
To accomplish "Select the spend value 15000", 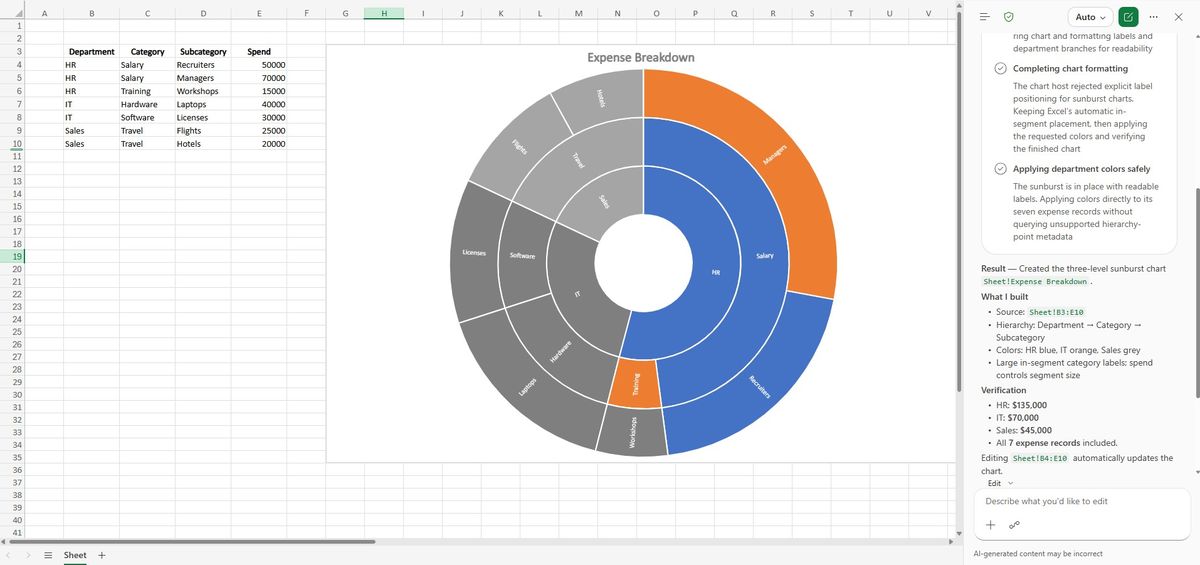I will pyautogui.click(x=259, y=91).
